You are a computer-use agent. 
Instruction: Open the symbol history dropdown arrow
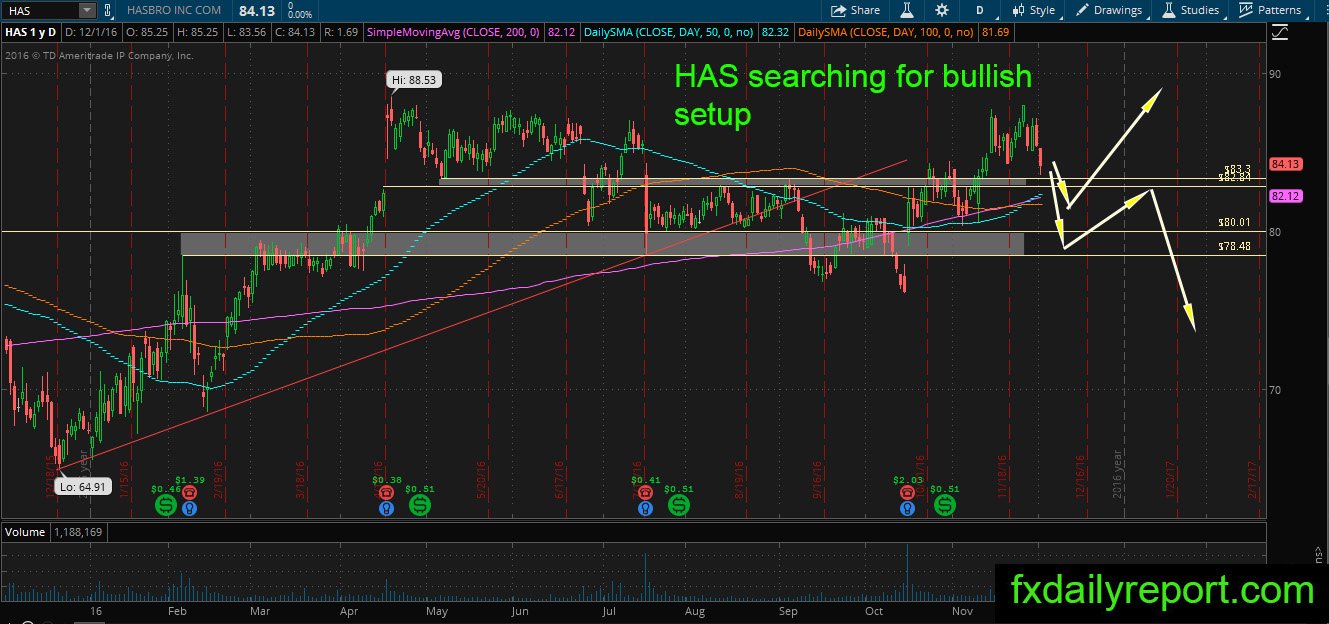coord(87,10)
